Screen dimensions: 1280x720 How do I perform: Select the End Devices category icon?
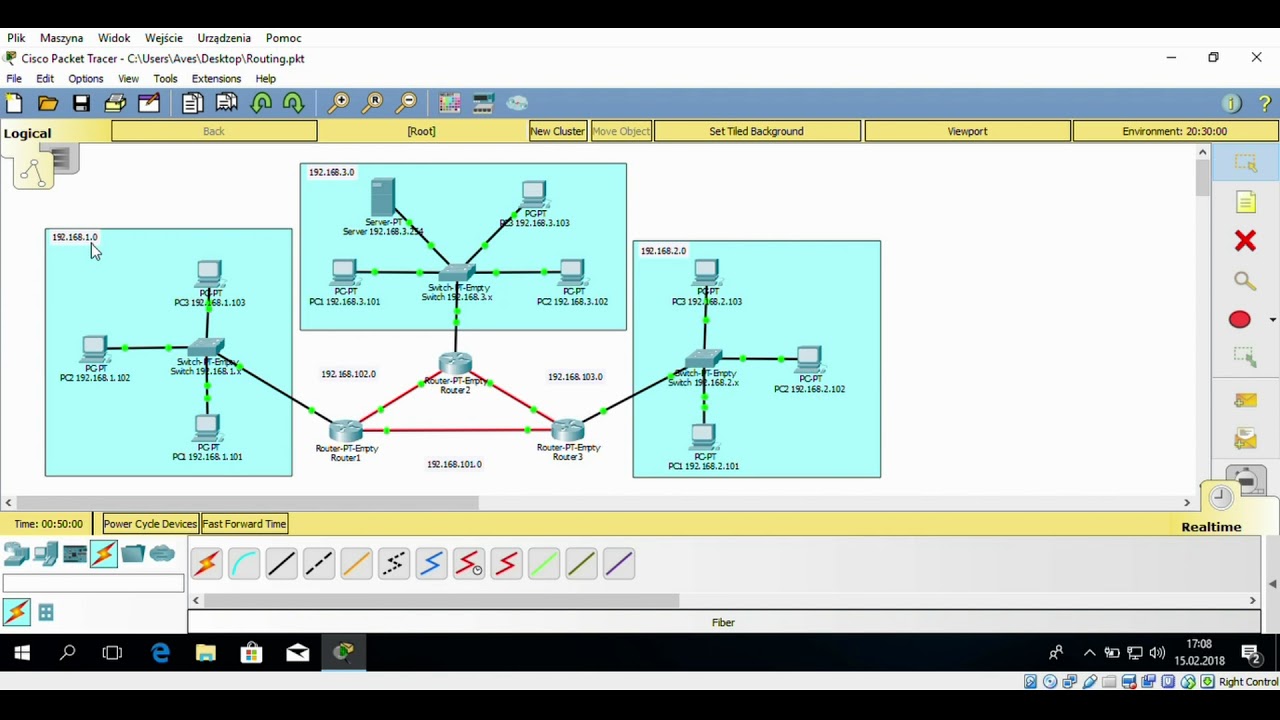[45, 554]
